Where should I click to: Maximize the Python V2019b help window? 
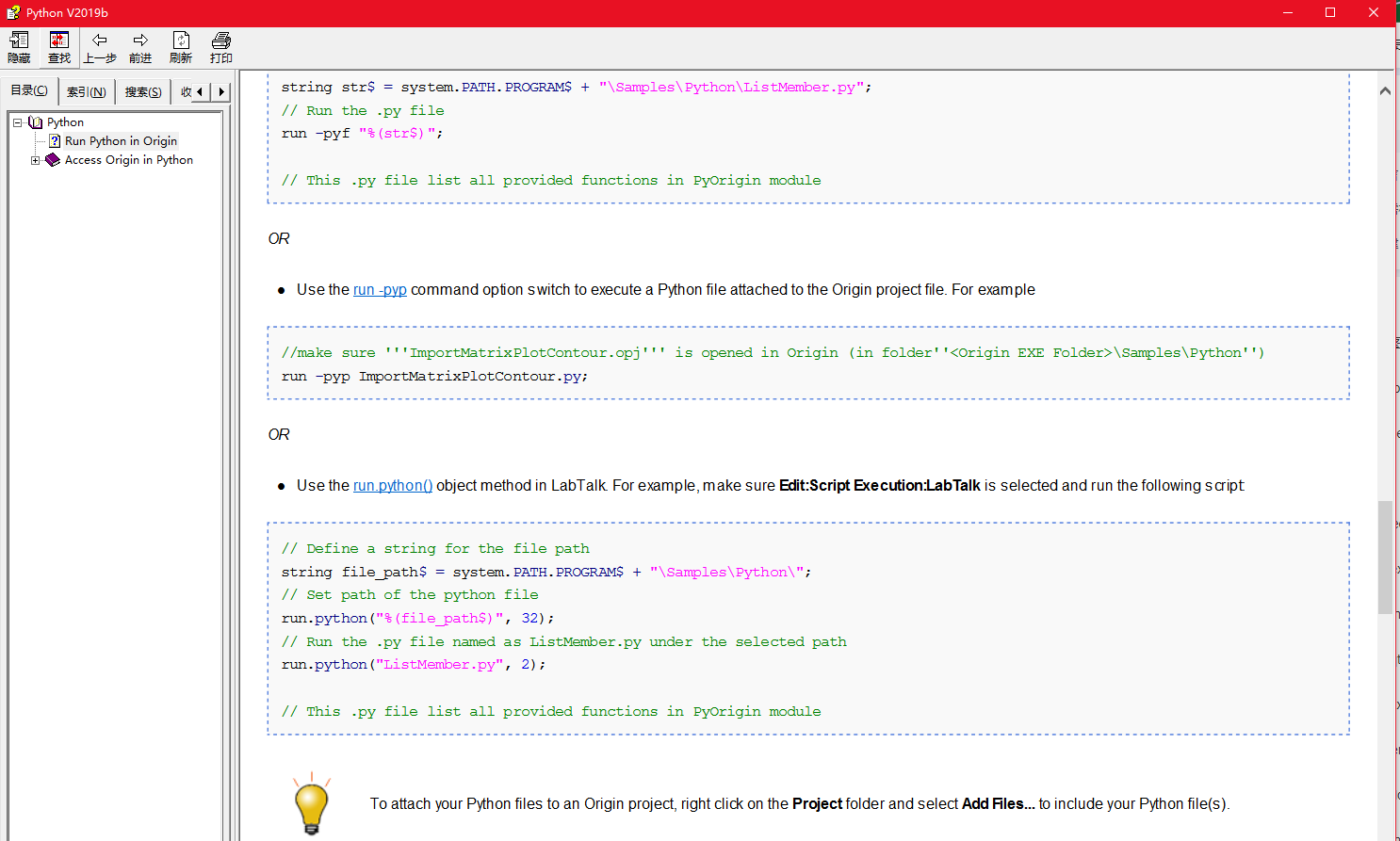[x=1330, y=13]
